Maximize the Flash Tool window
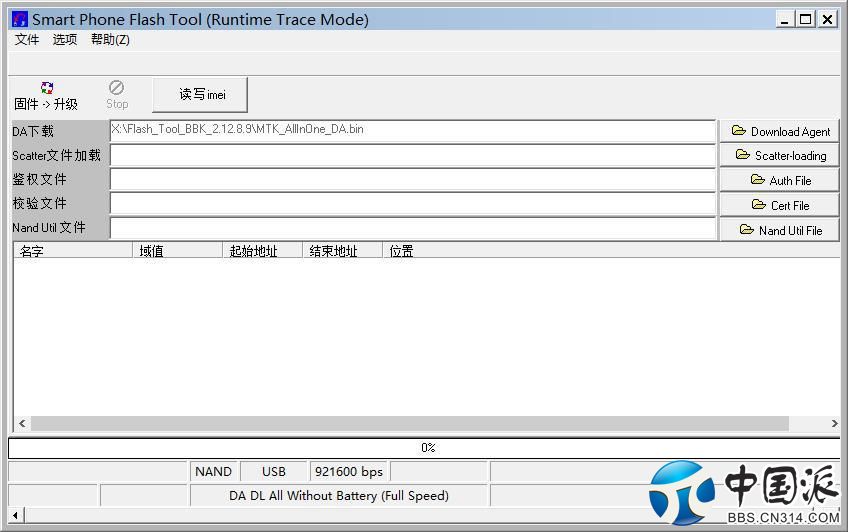The height and width of the screenshot is (532, 848). tap(805, 20)
